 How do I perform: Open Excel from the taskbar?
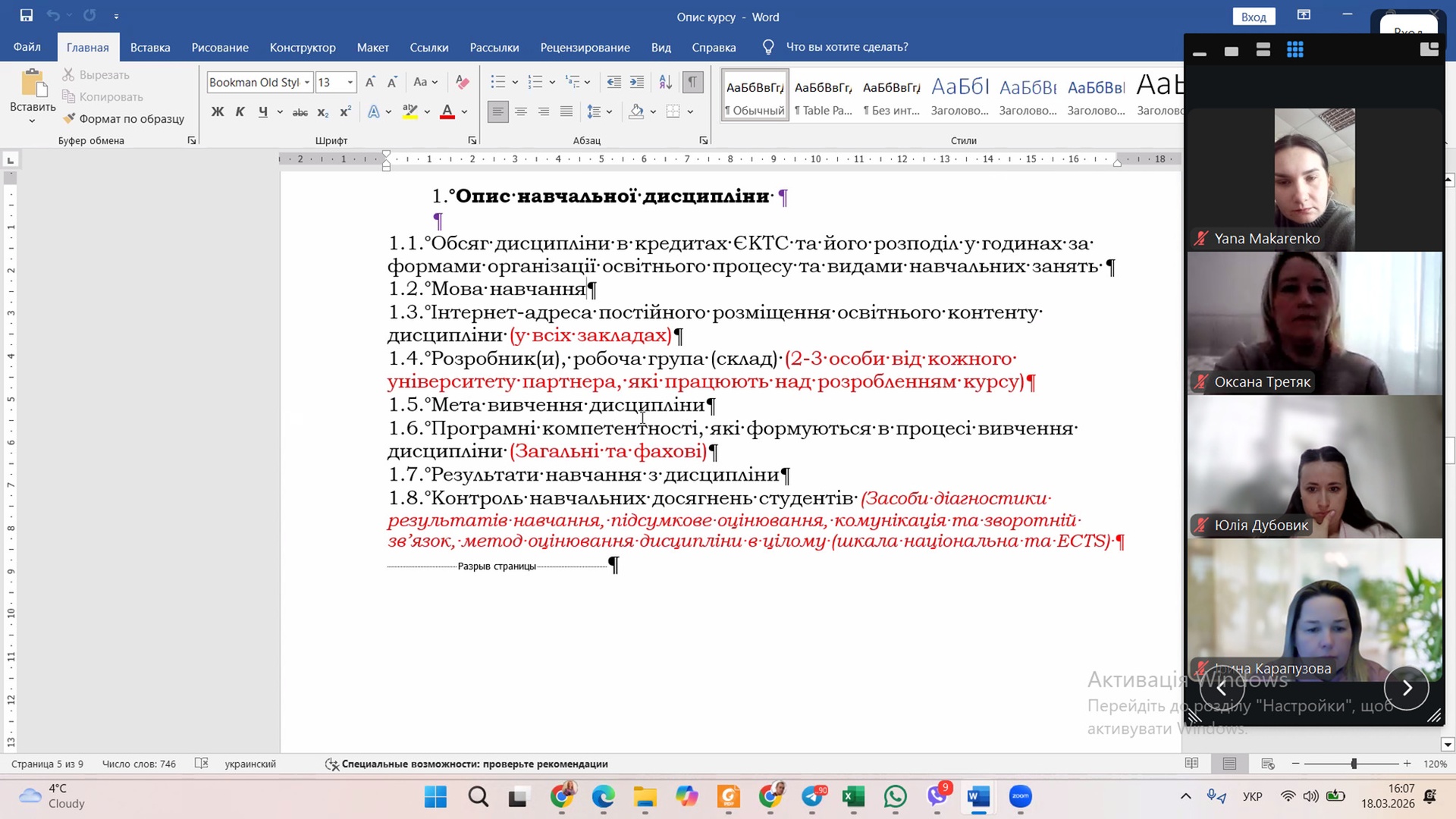click(x=853, y=796)
